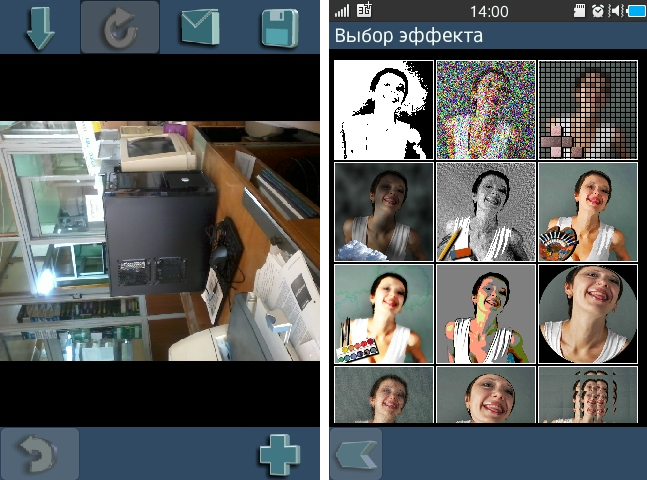Tap the signal strength bars icon
This screenshot has height=480, width=647.
342,11
